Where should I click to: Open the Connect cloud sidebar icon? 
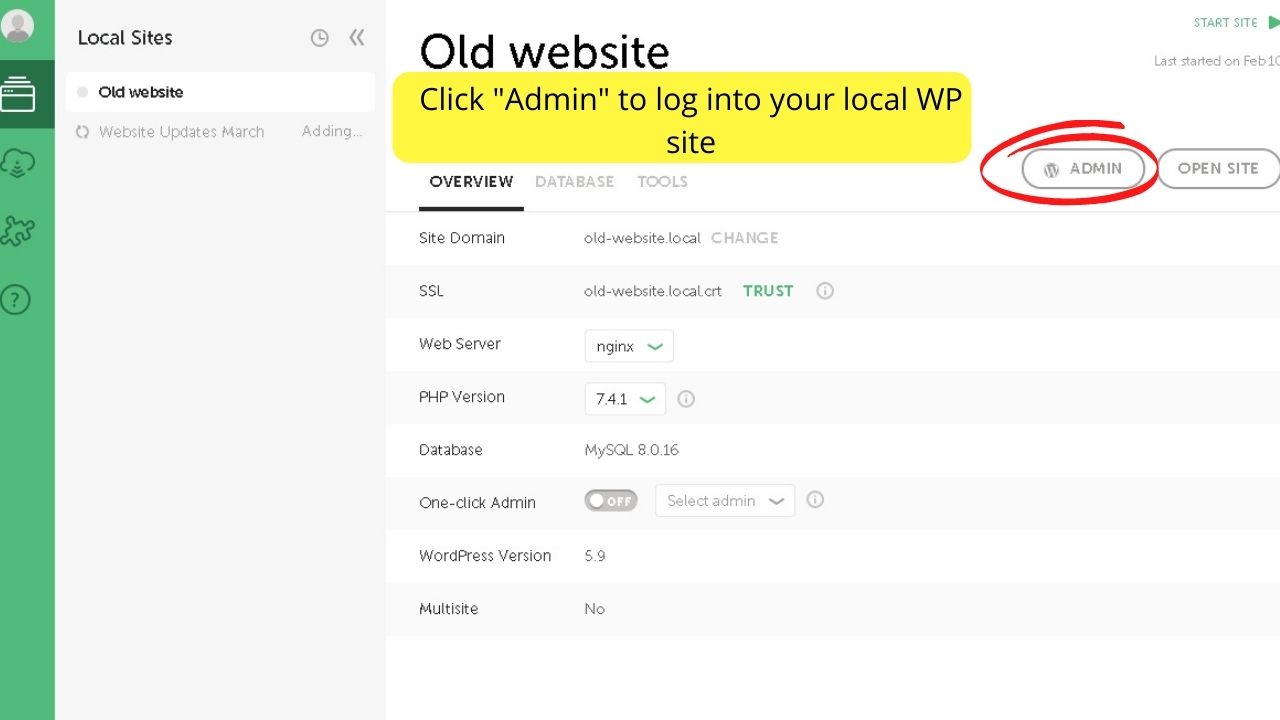[19, 163]
